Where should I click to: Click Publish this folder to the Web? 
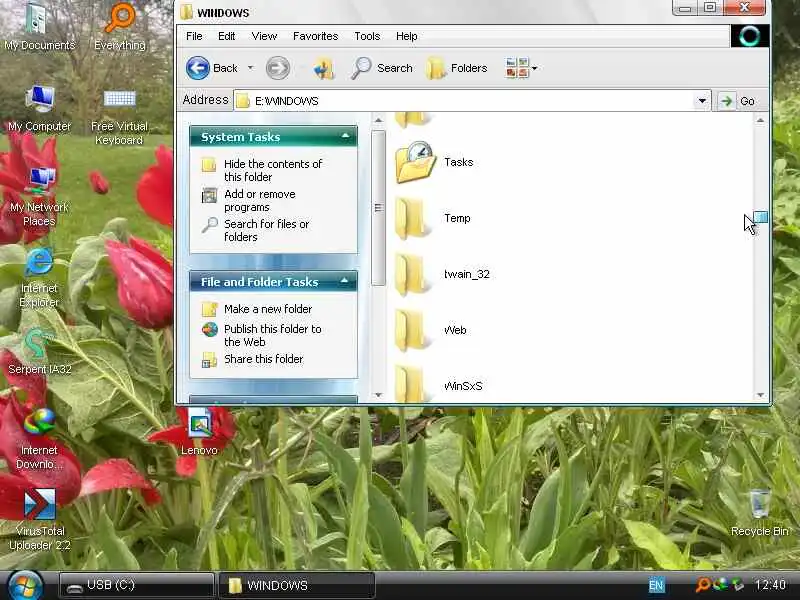(272, 335)
